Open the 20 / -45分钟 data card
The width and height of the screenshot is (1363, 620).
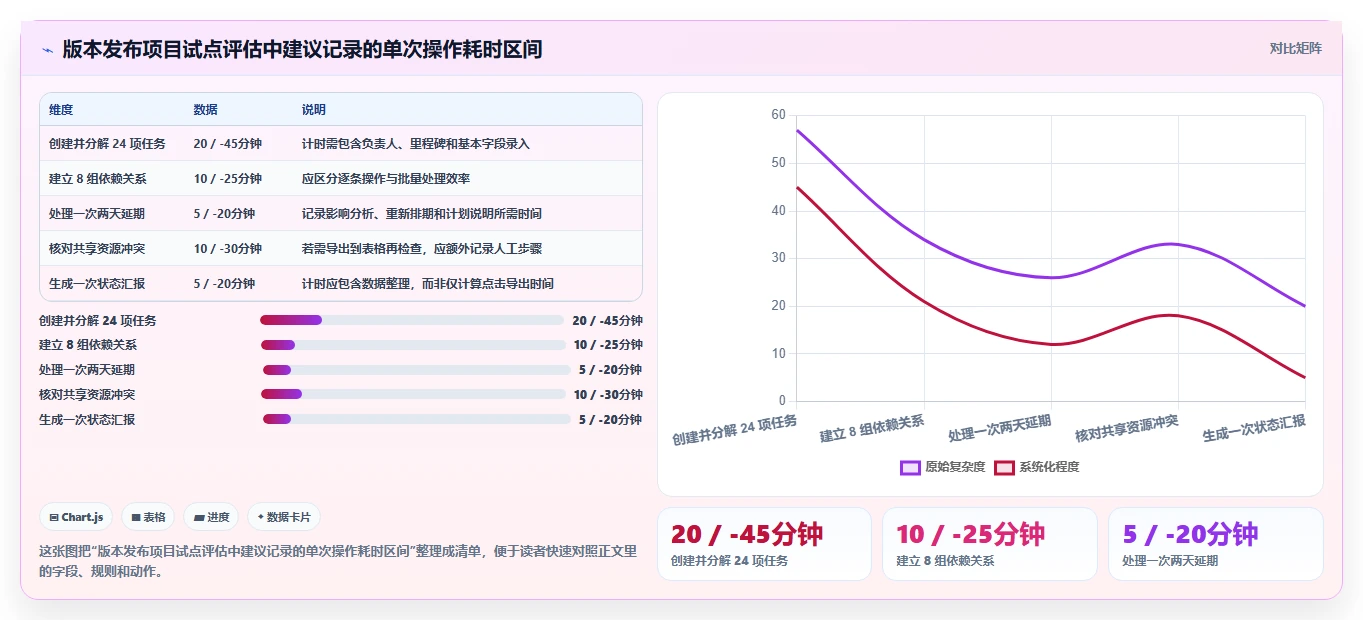[x=764, y=544]
